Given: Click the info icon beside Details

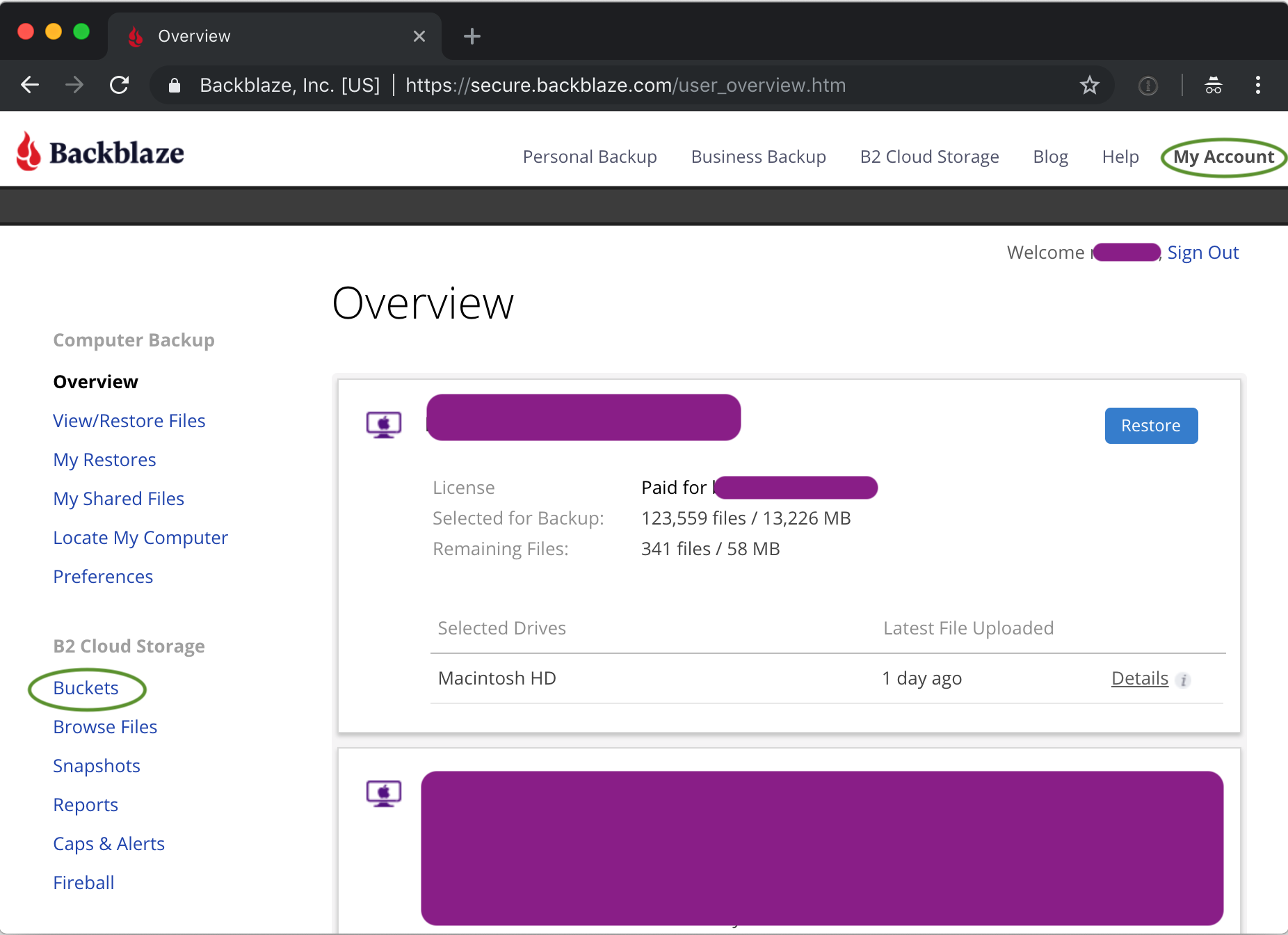Looking at the screenshot, I should tap(1184, 680).
